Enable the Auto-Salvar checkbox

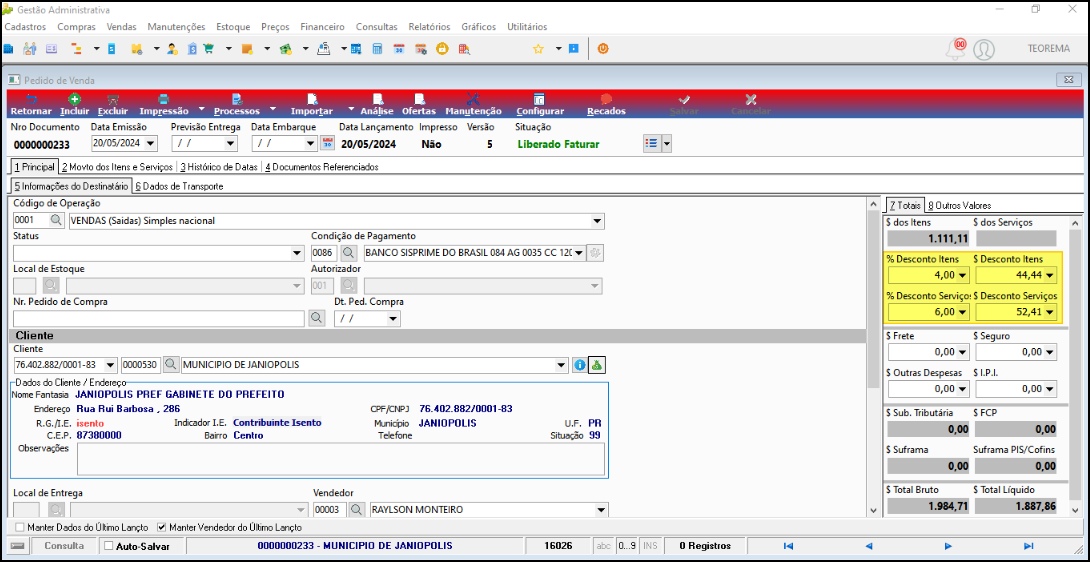108,546
